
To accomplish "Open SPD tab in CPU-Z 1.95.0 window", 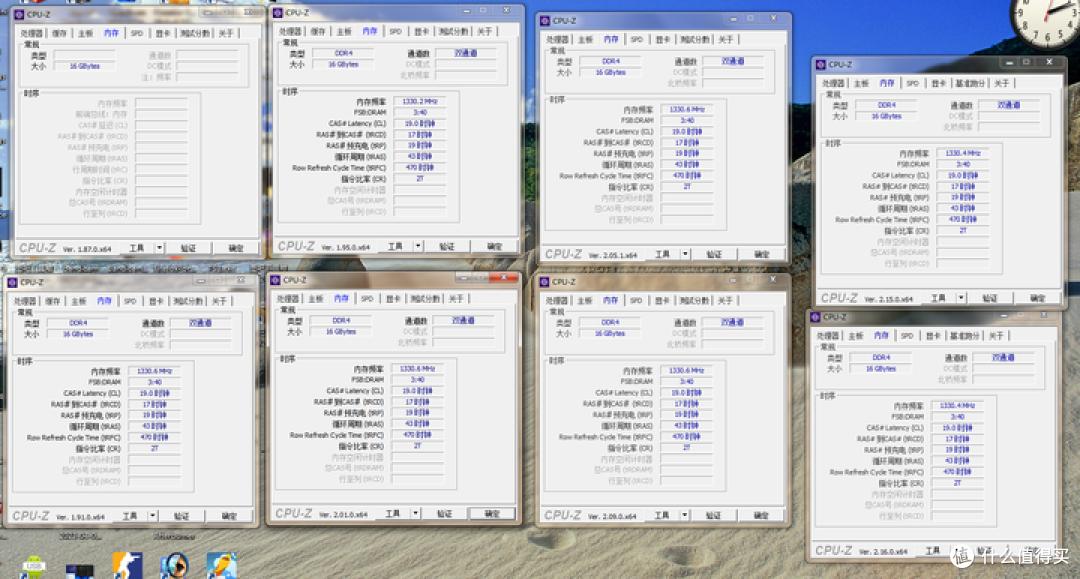I will [x=395, y=32].
